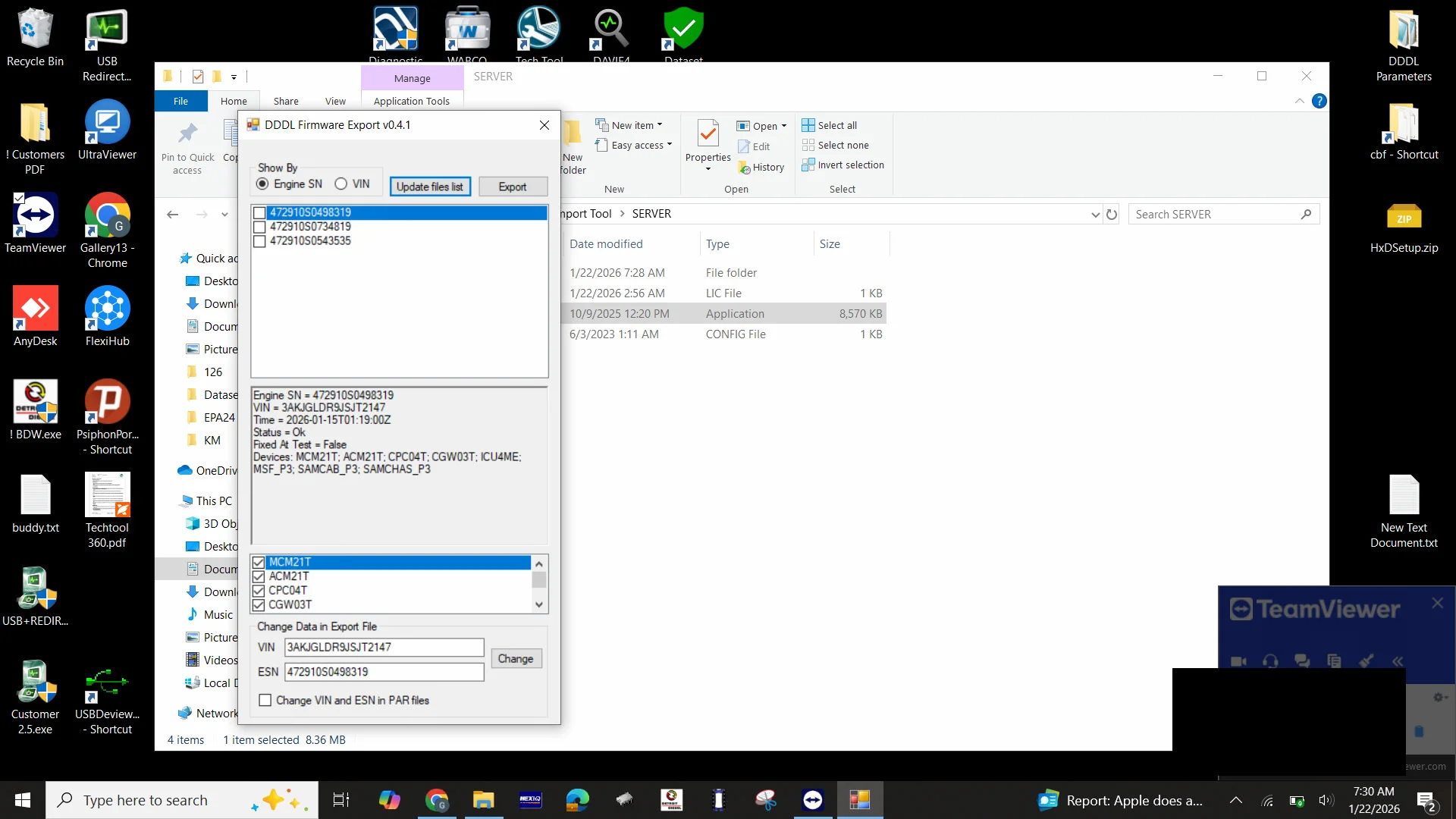
Task: Click the Manage contextual tab
Action: click(412, 78)
